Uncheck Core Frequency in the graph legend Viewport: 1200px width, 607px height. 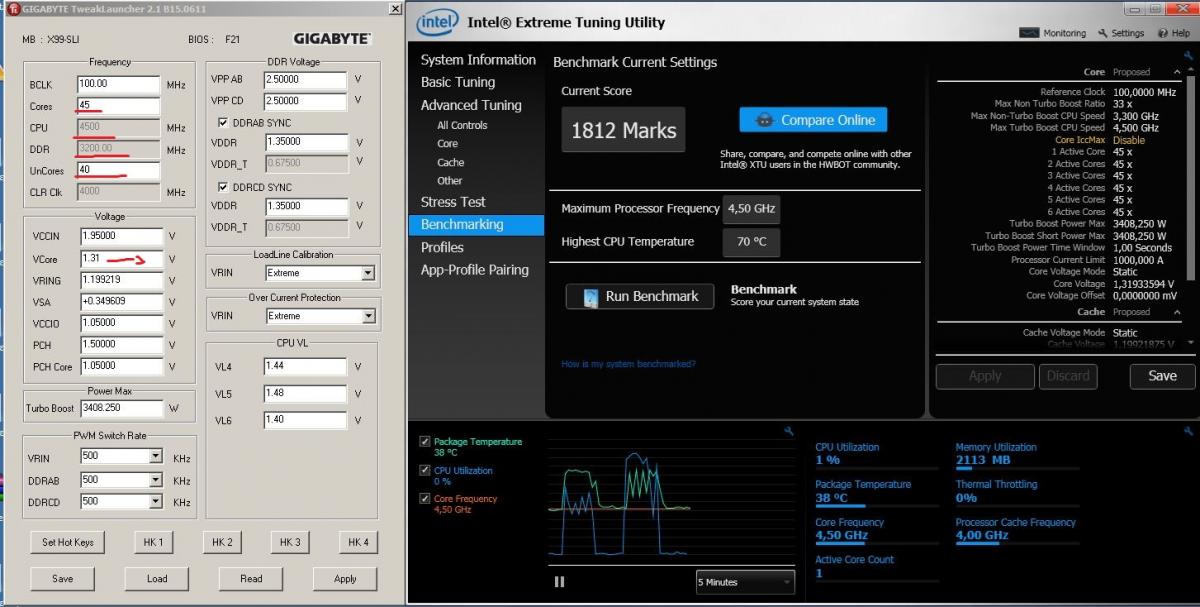tap(426, 498)
